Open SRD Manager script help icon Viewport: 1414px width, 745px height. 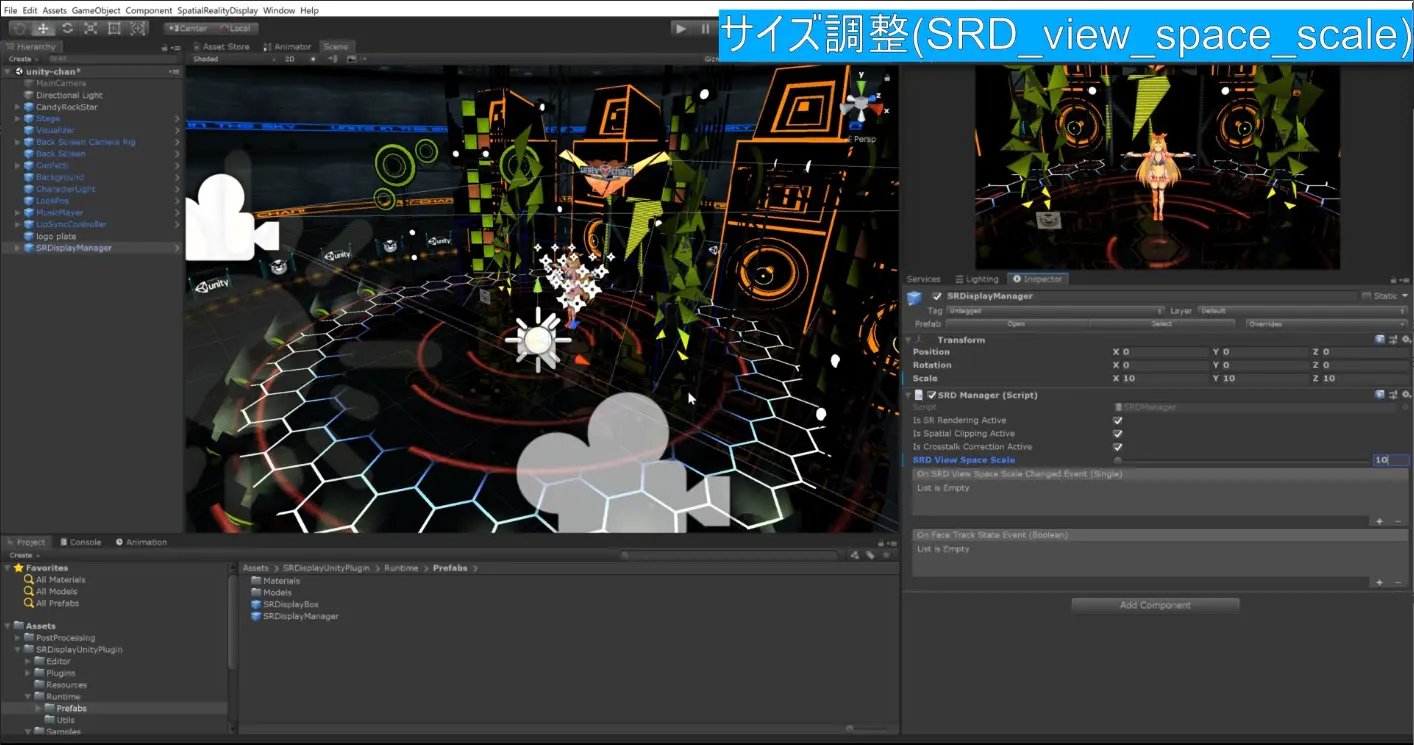[1380, 395]
